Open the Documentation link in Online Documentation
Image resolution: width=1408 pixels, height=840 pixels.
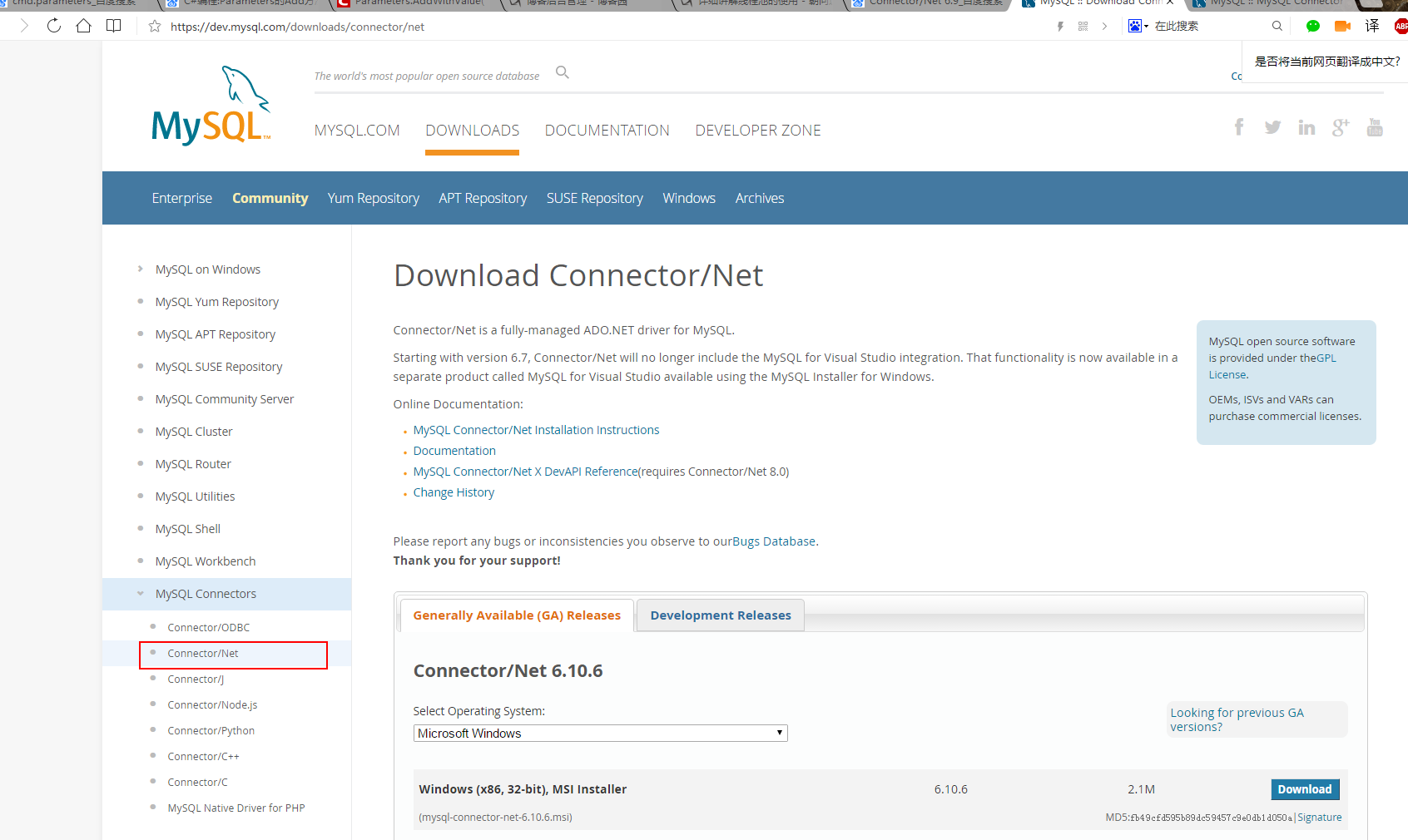pos(454,451)
